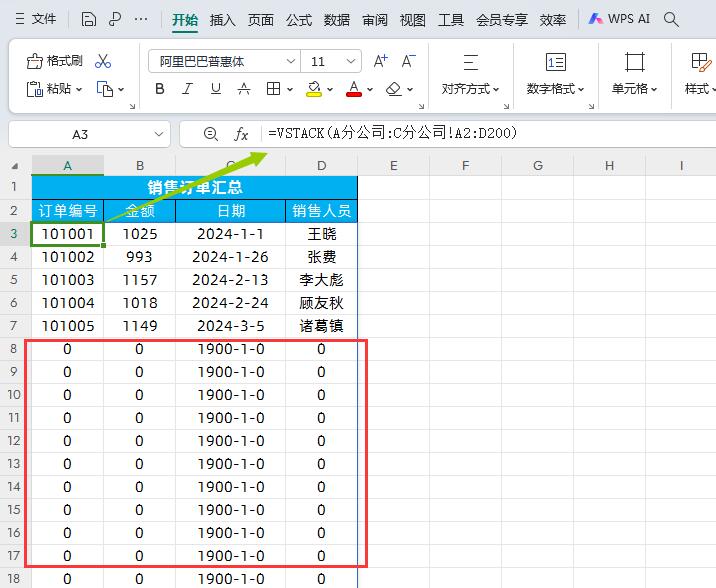Increase font size with A+ icon
The width and height of the screenshot is (716, 588).
coord(380,61)
